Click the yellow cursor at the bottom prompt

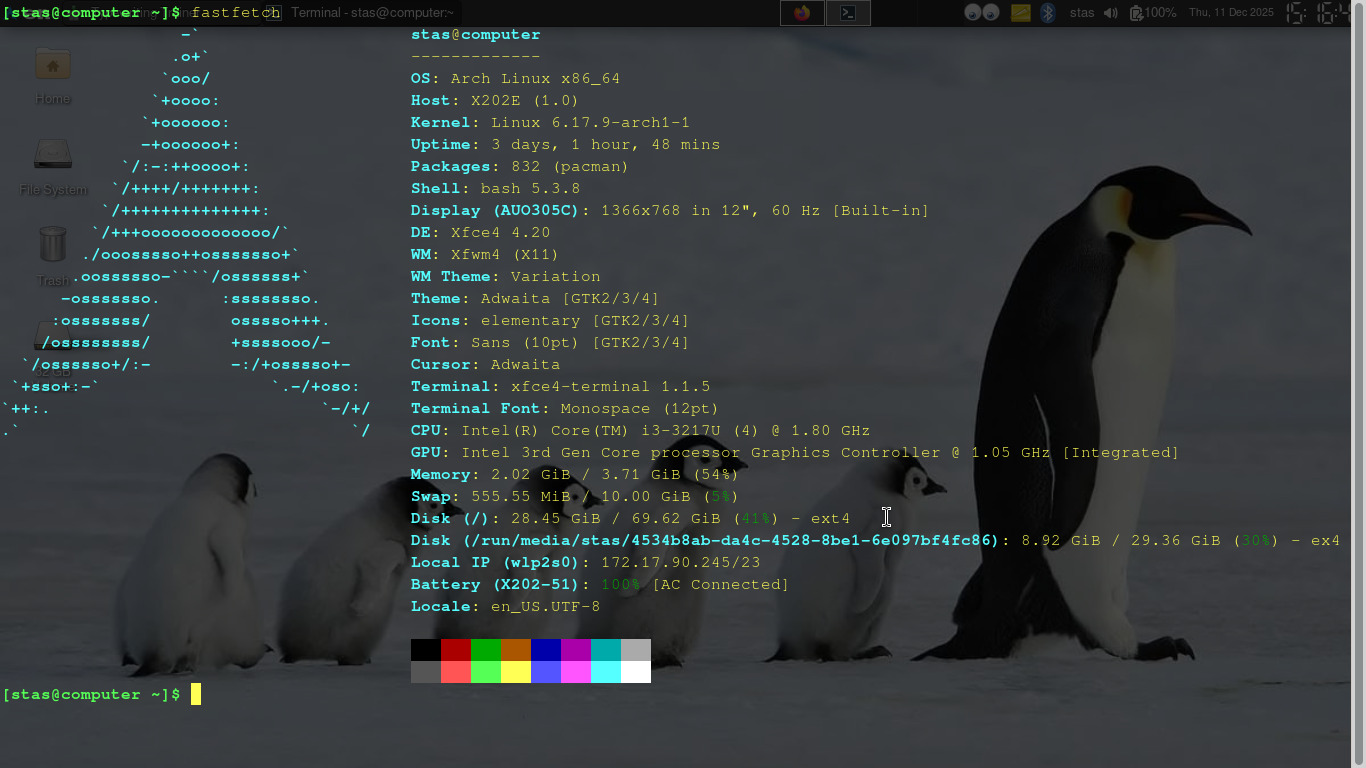[x=196, y=694]
